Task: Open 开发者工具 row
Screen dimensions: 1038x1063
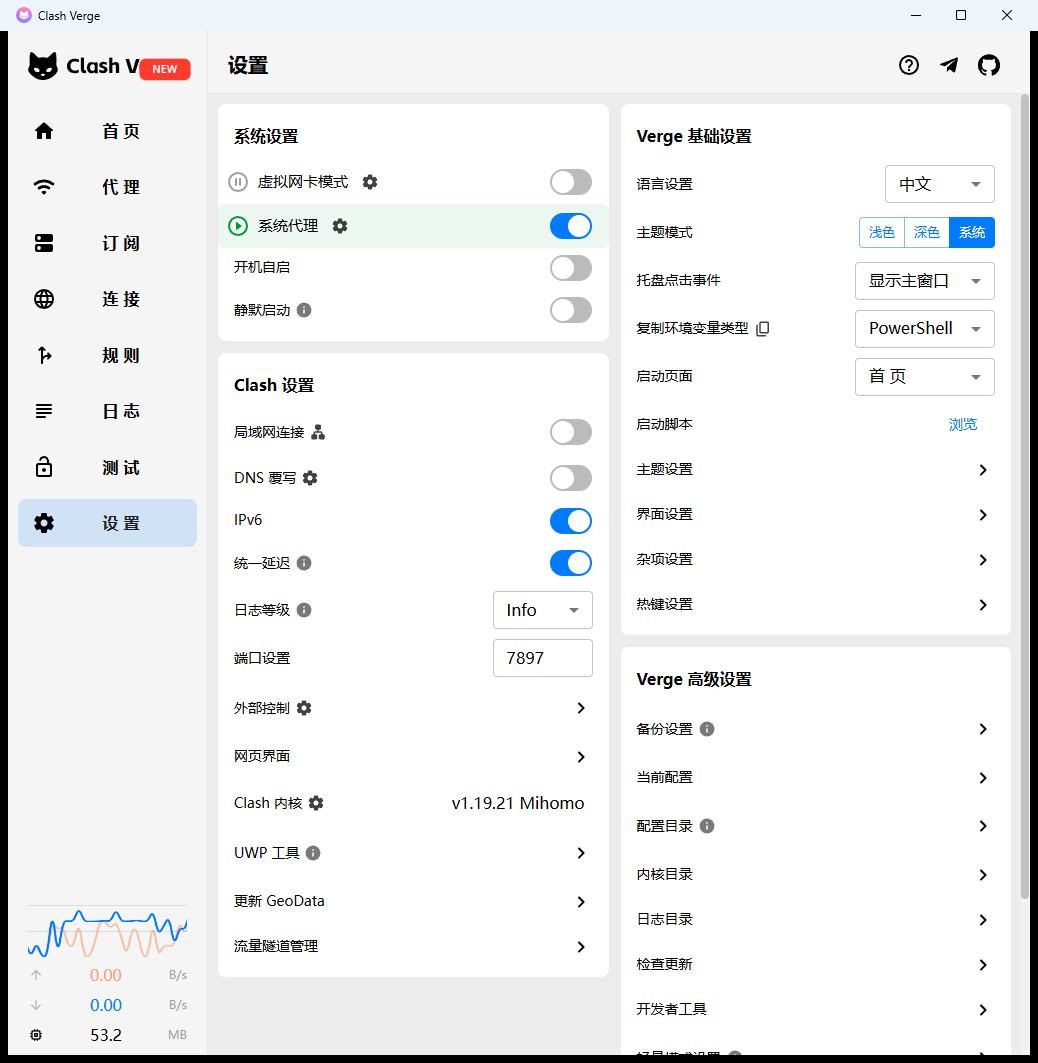Action: pos(816,1009)
